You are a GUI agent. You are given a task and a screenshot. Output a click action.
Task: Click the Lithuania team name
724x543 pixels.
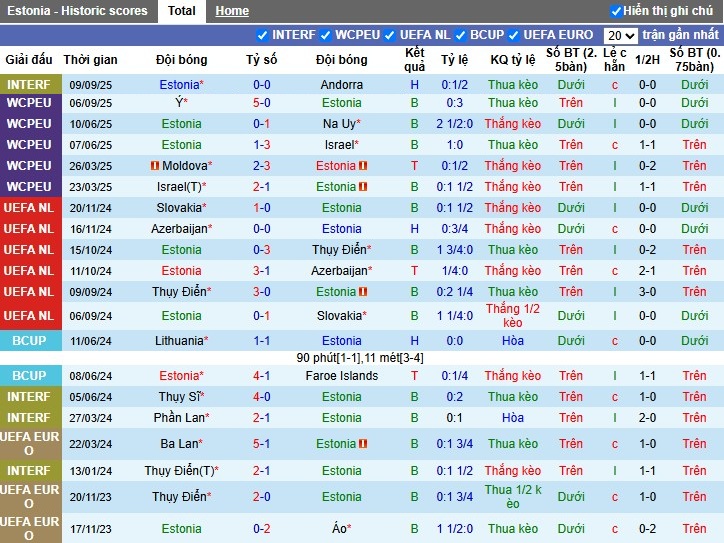(181, 341)
